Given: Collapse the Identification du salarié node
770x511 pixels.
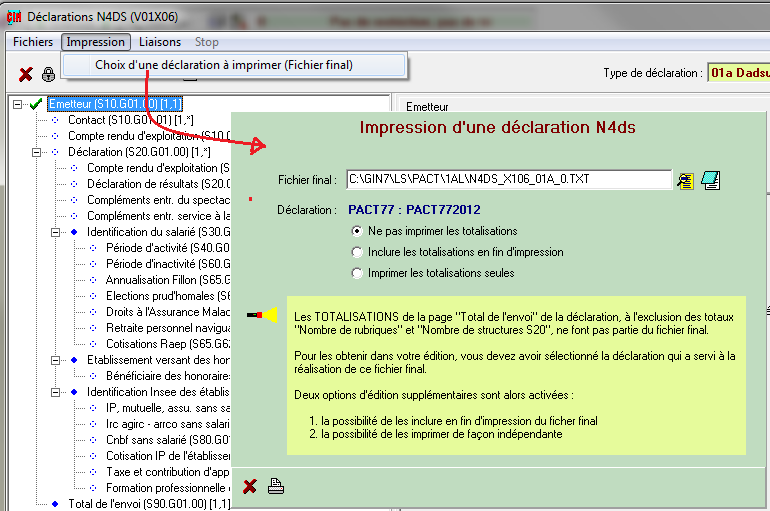Looking at the screenshot, I should [x=55, y=232].
